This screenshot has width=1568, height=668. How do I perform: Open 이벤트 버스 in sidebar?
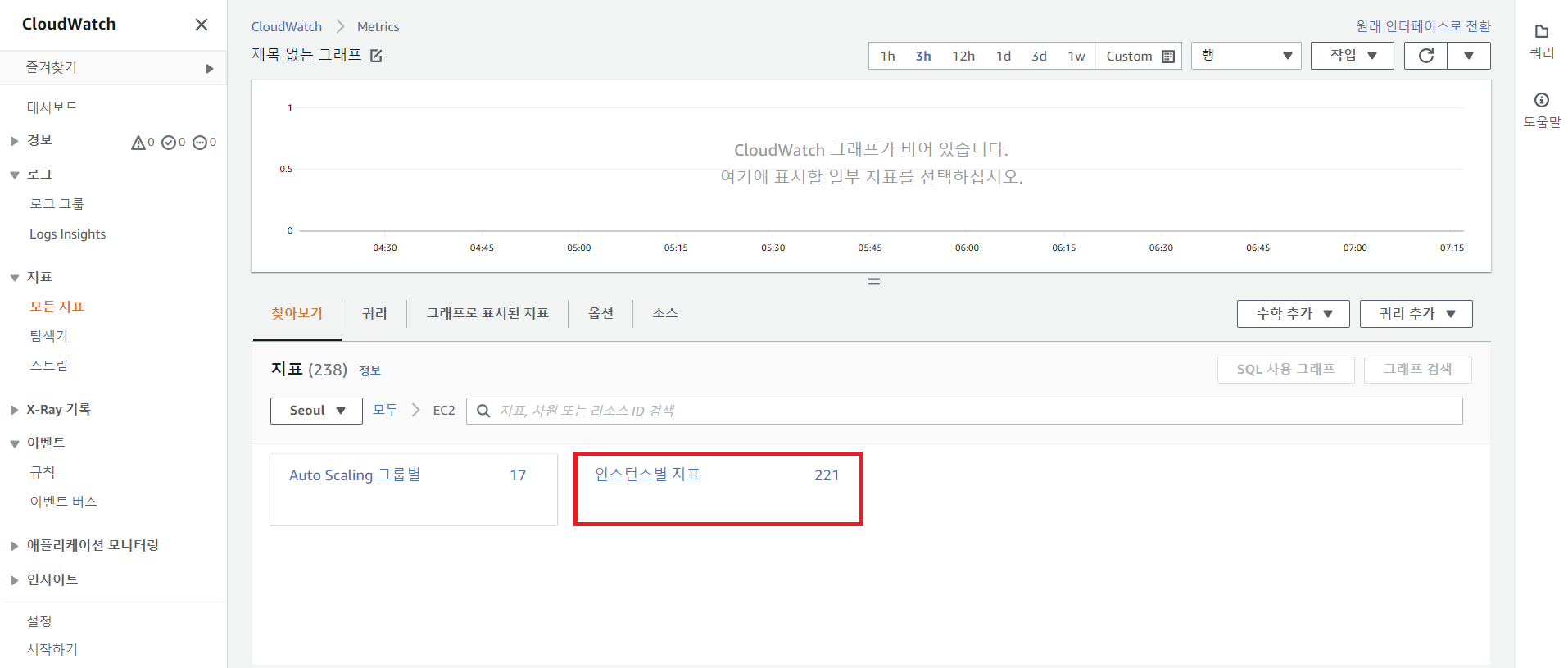pyautogui.click(x=64, y=502)
